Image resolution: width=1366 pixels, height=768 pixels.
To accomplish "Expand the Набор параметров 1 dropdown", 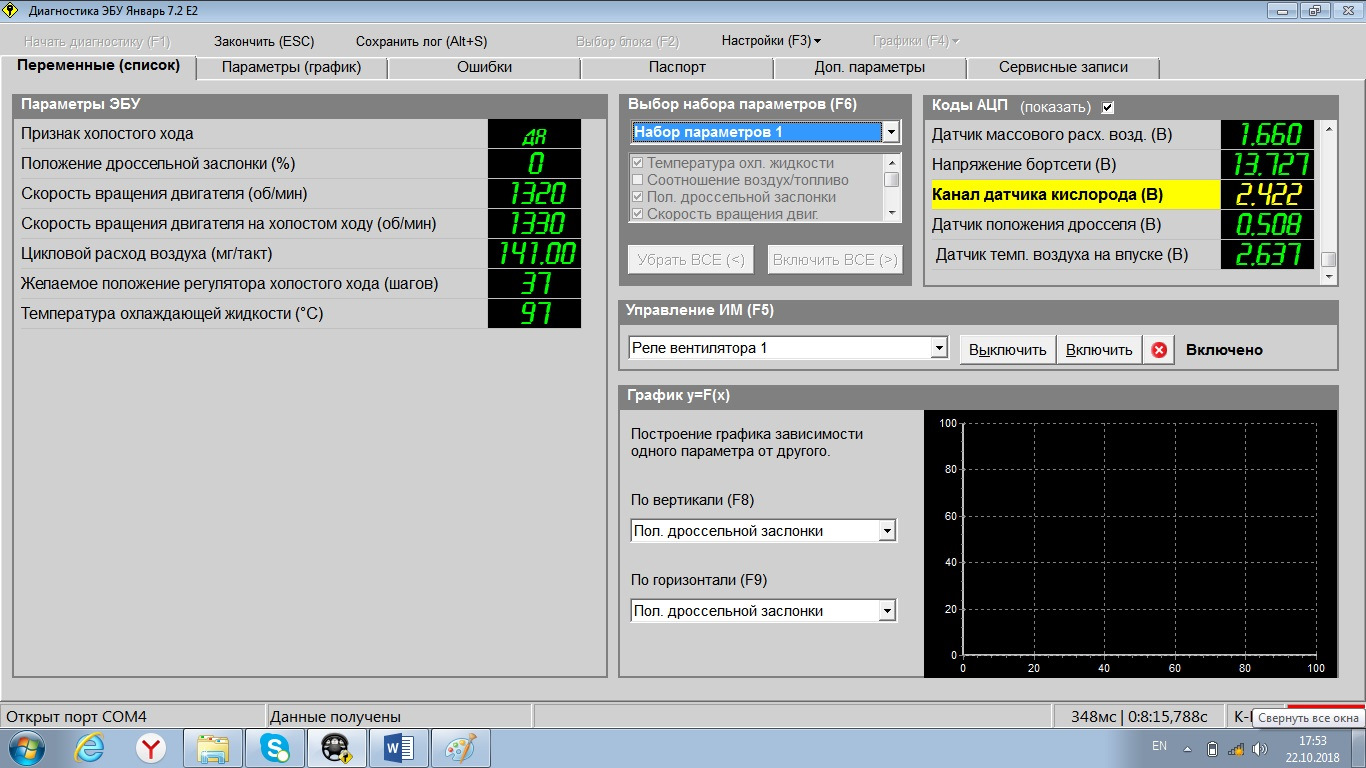I will coord(890,132).
